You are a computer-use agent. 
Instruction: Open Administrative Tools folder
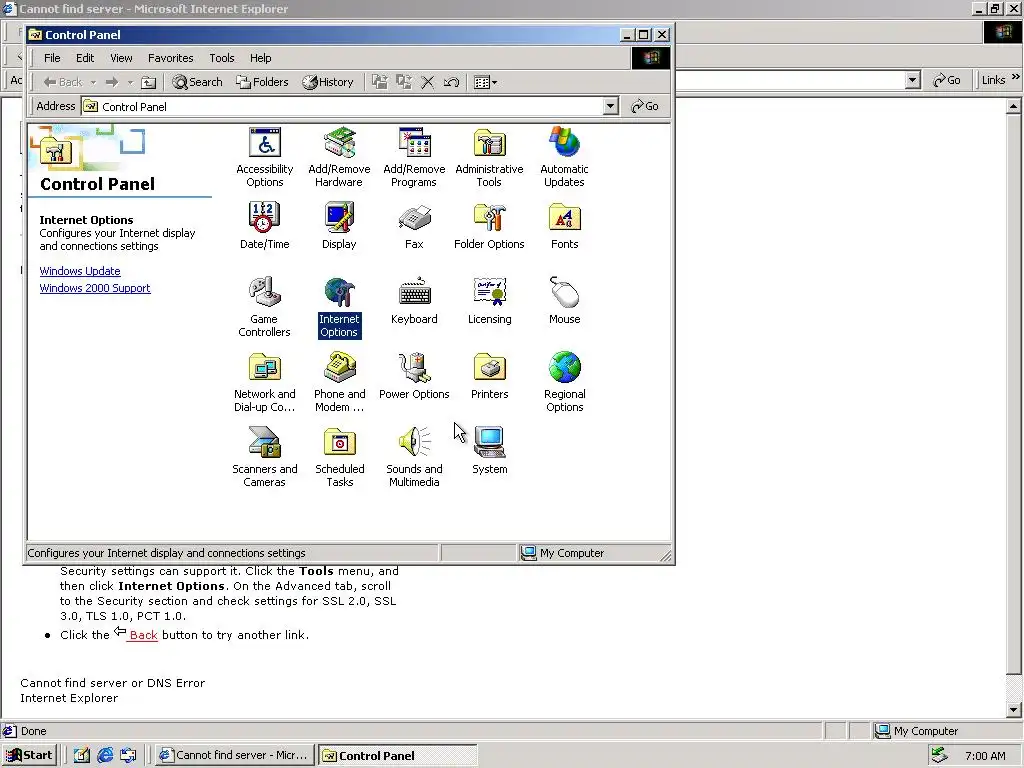coord(489,157)
